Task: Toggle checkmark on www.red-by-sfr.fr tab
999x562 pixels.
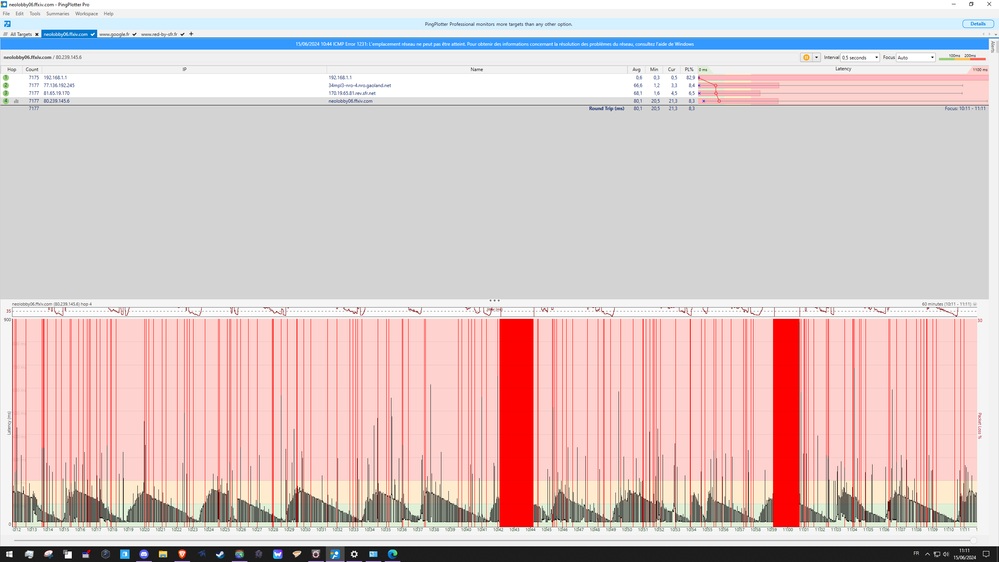Action: click(183, 34)
